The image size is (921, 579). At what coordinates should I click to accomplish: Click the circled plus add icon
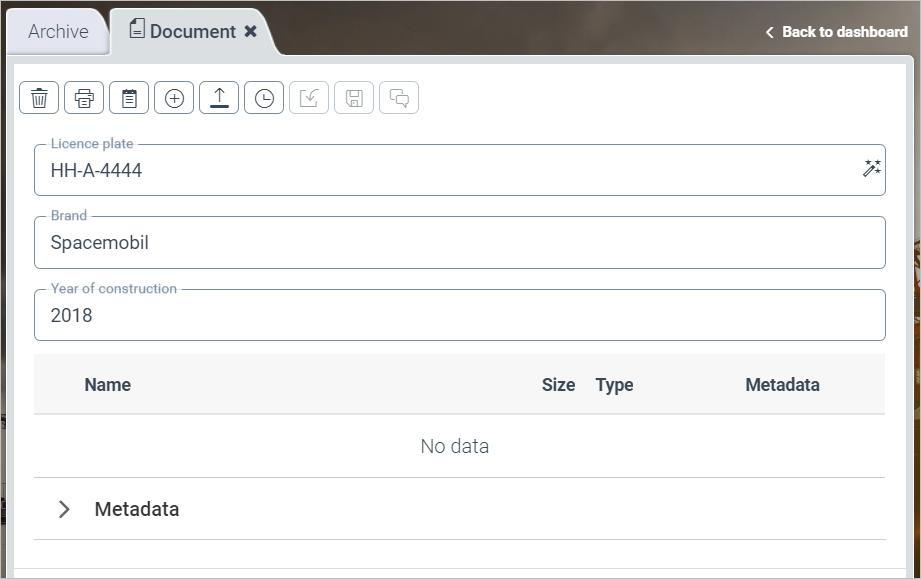click(x=174, y=98)
